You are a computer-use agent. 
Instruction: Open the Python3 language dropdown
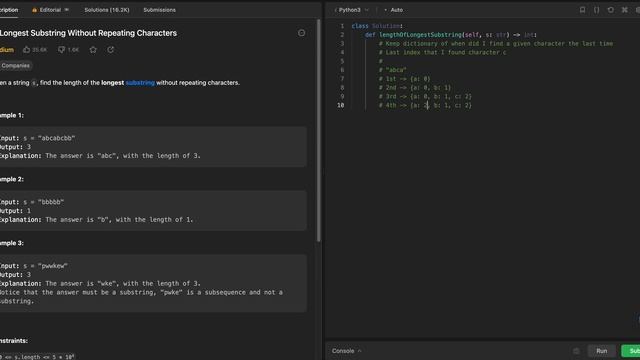pos(352,10)
